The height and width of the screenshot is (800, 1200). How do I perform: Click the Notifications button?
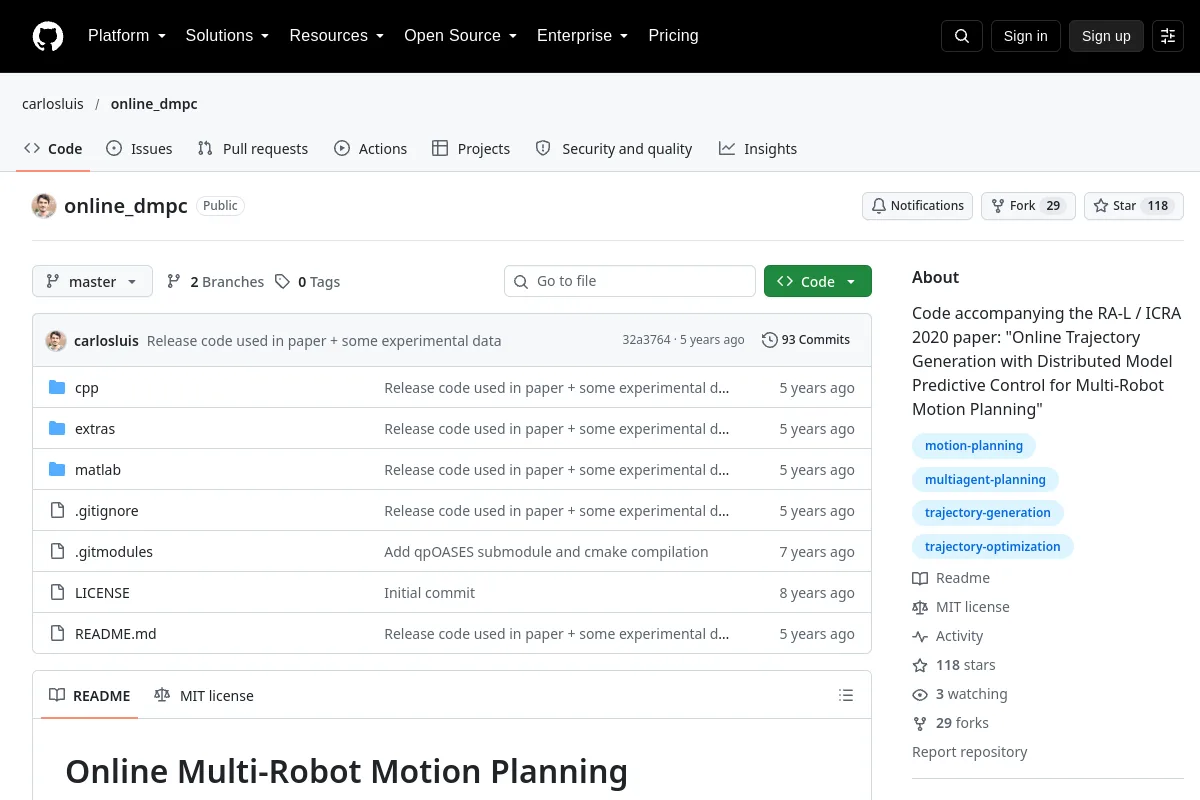(x=918, y=206)
